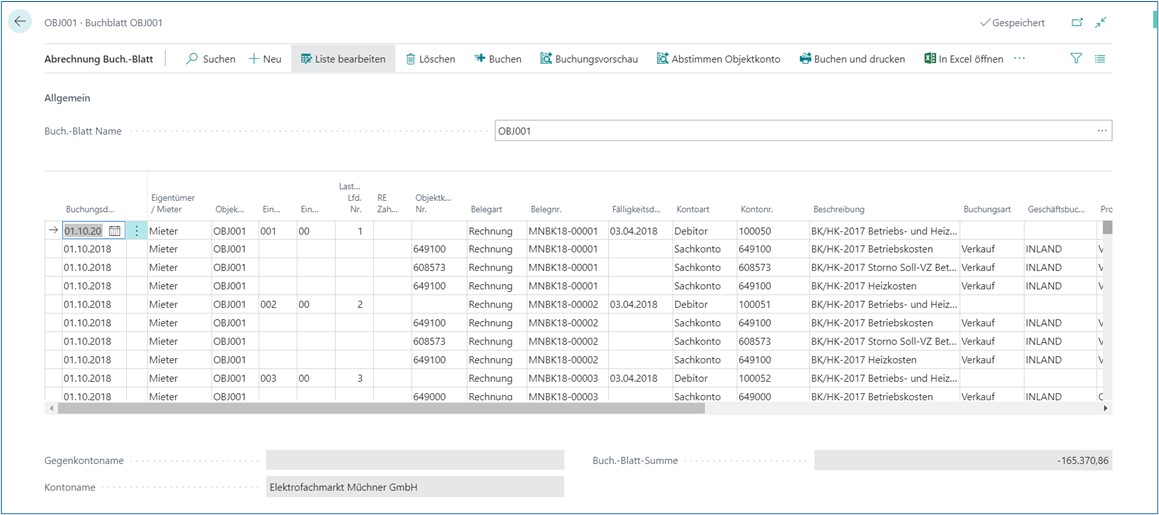
Task: Open Buchungsvorschau posting preview
Action: pos(588,59)
